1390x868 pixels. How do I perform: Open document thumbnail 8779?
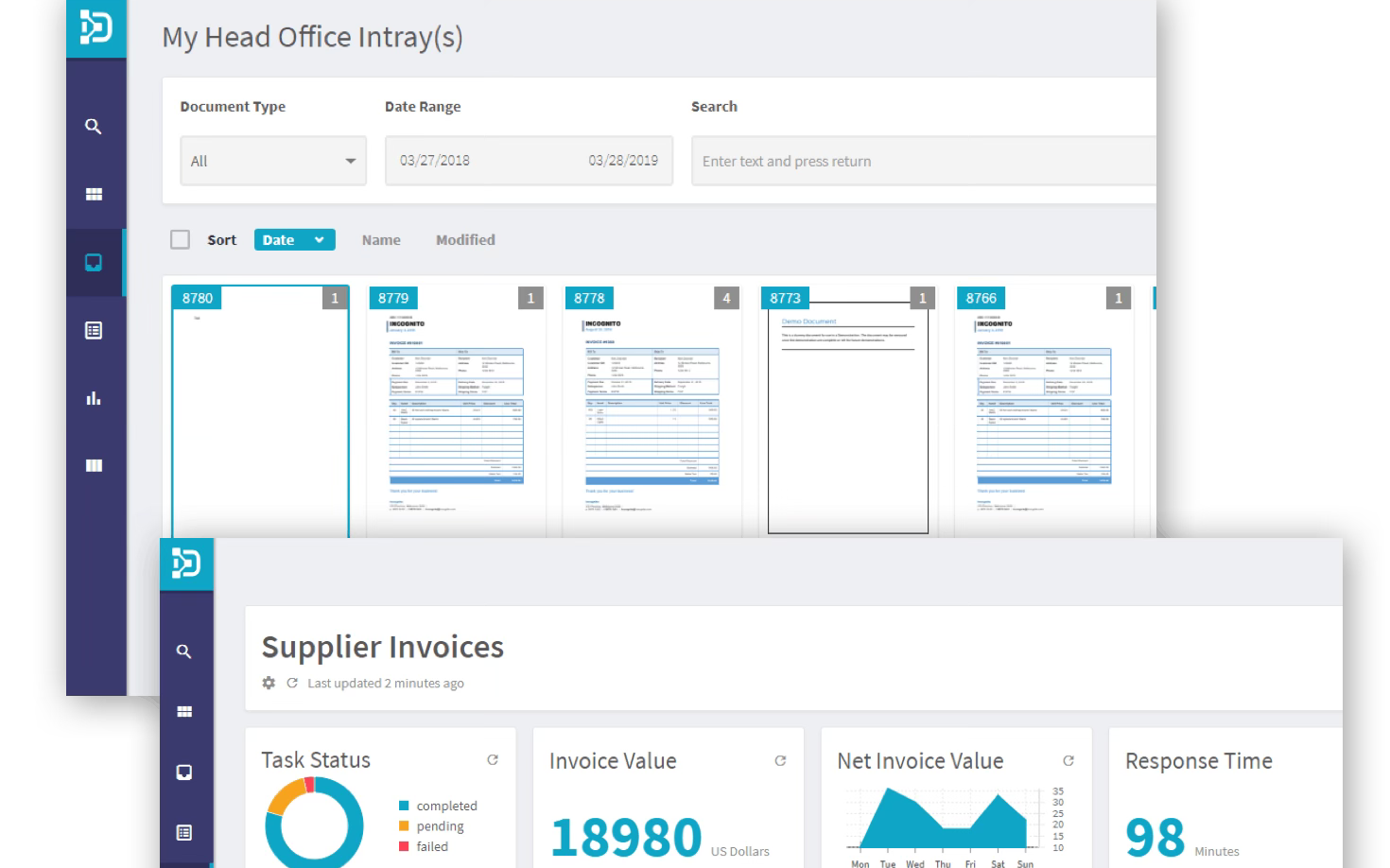(x=456, y=411)
